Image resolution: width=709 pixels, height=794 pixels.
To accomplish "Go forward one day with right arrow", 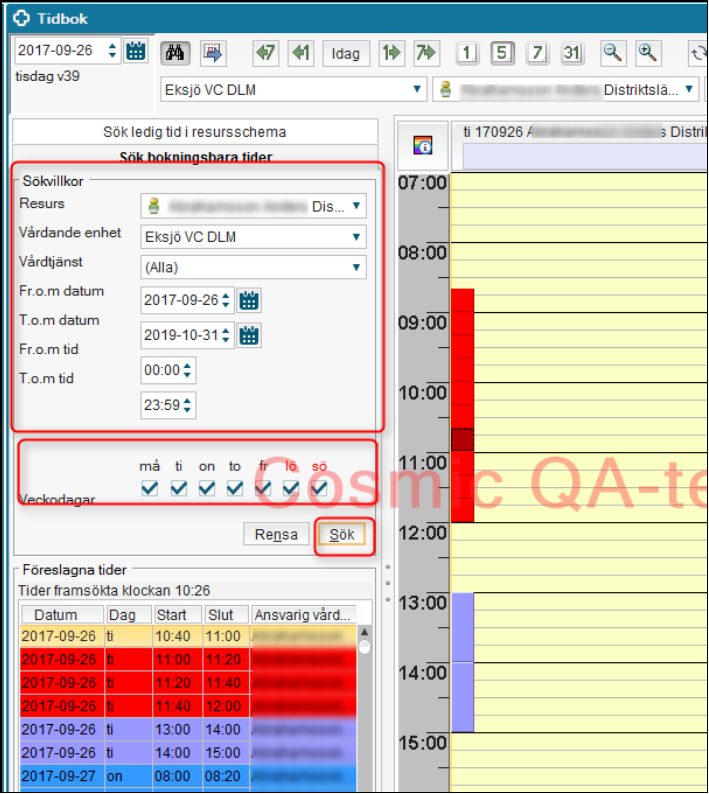I will point(390,53).
